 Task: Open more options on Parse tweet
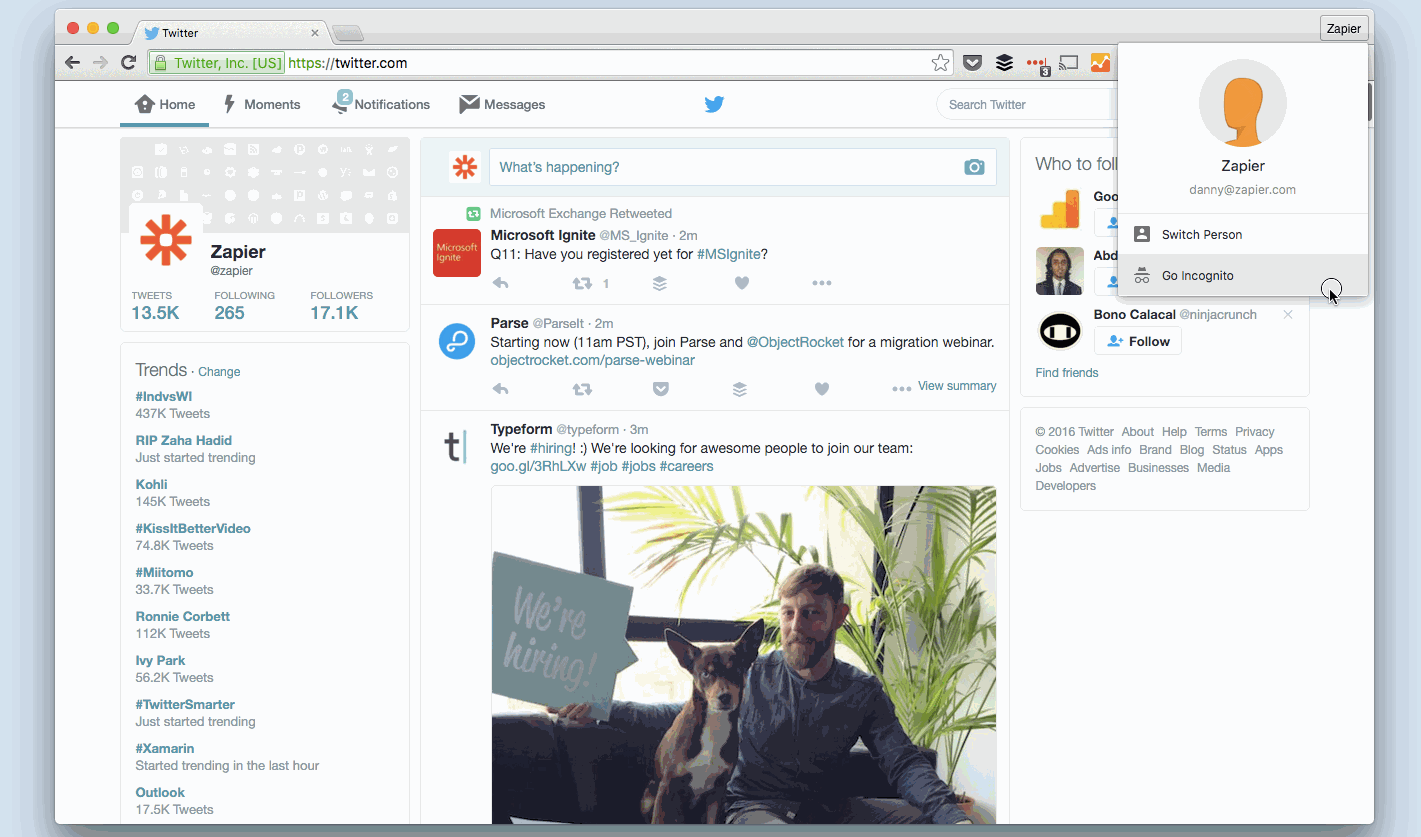(901, 389)
